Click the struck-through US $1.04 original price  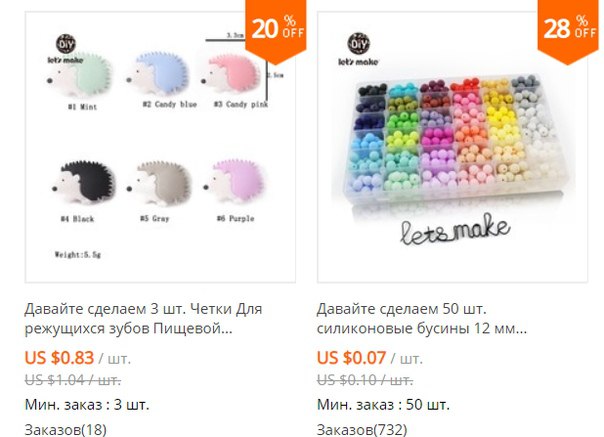(73, 380)
